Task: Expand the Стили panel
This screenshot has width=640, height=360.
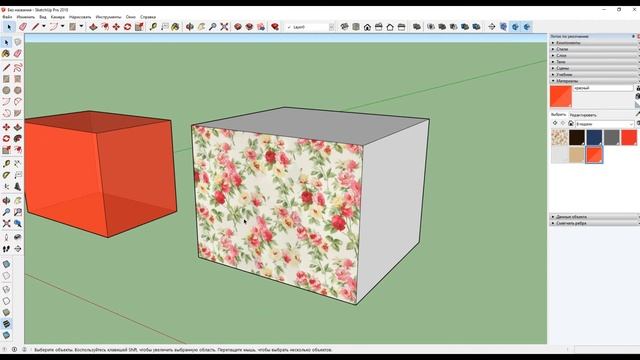Action: (x=594, y=49)
